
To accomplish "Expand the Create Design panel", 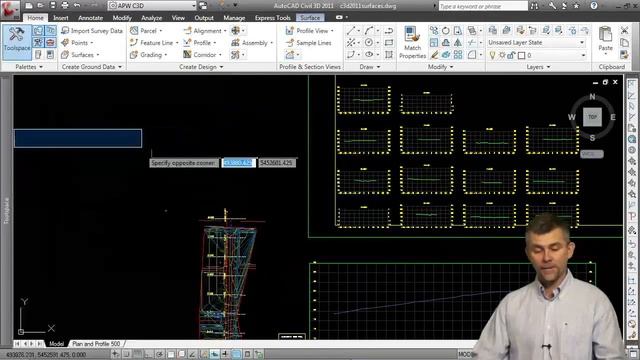I will pyautogui.click(x=201, y=67).
